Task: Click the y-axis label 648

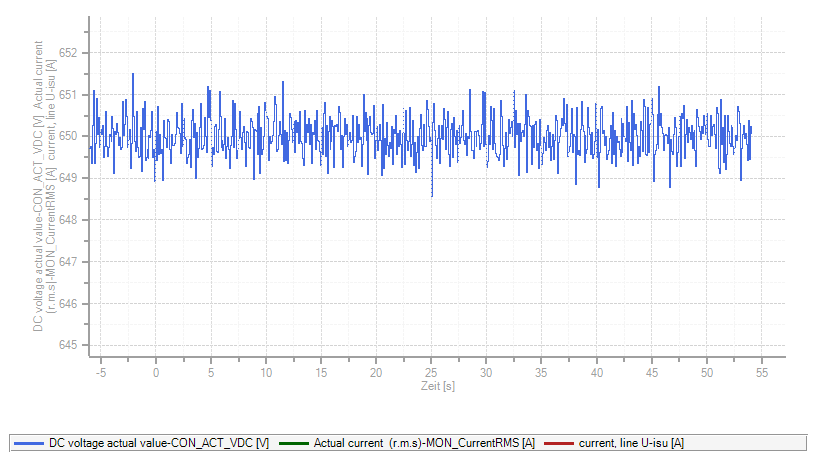Action: (68, 220)
